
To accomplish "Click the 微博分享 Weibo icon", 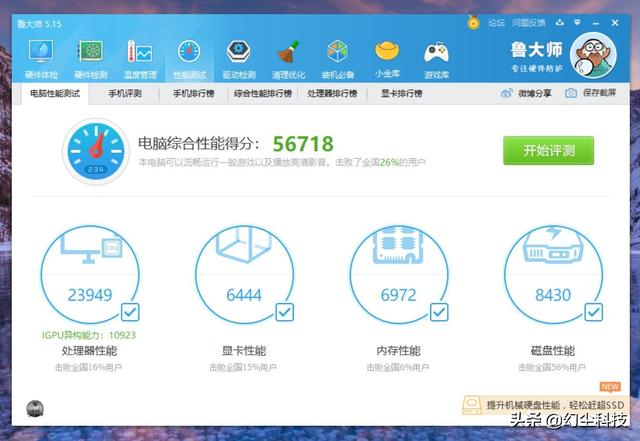I will [507, 94].
